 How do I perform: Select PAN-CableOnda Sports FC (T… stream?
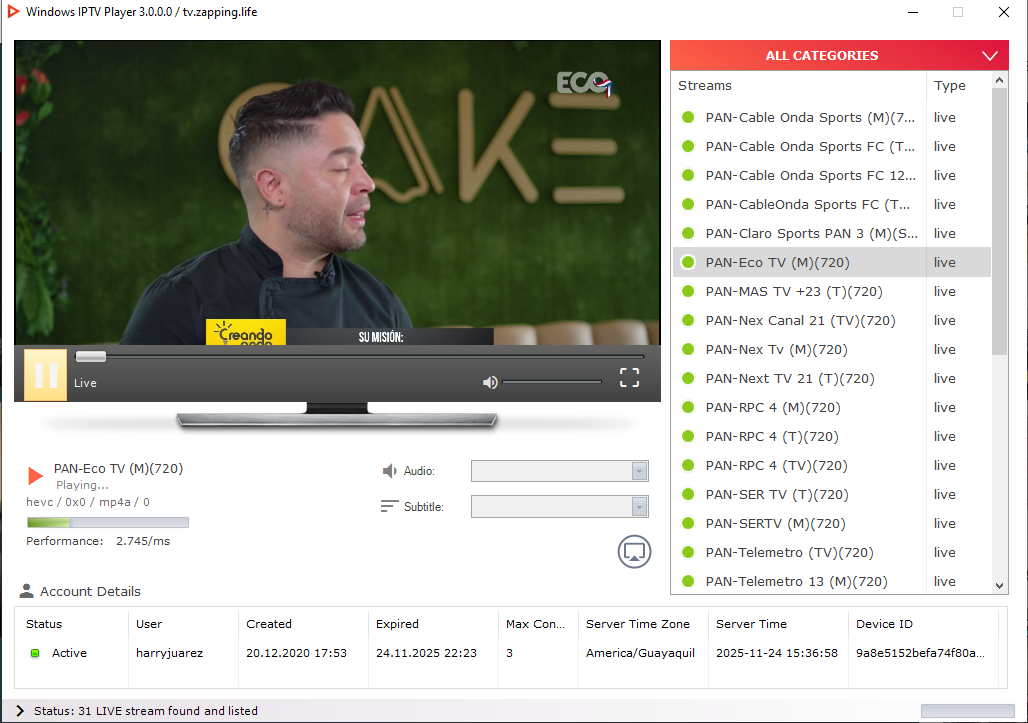click(831, 204)
